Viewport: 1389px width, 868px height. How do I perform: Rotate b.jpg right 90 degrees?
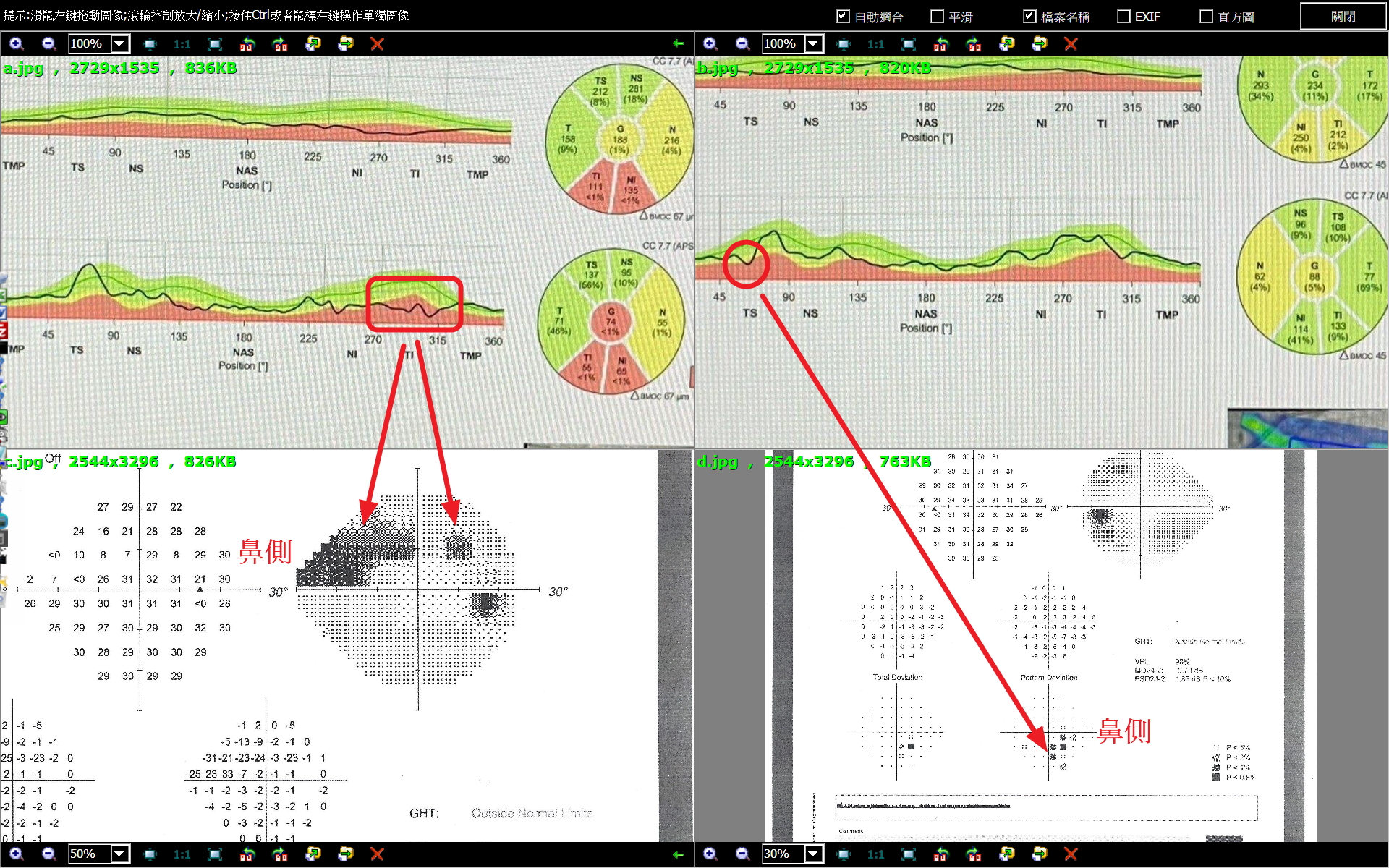[x=974, y=44]
